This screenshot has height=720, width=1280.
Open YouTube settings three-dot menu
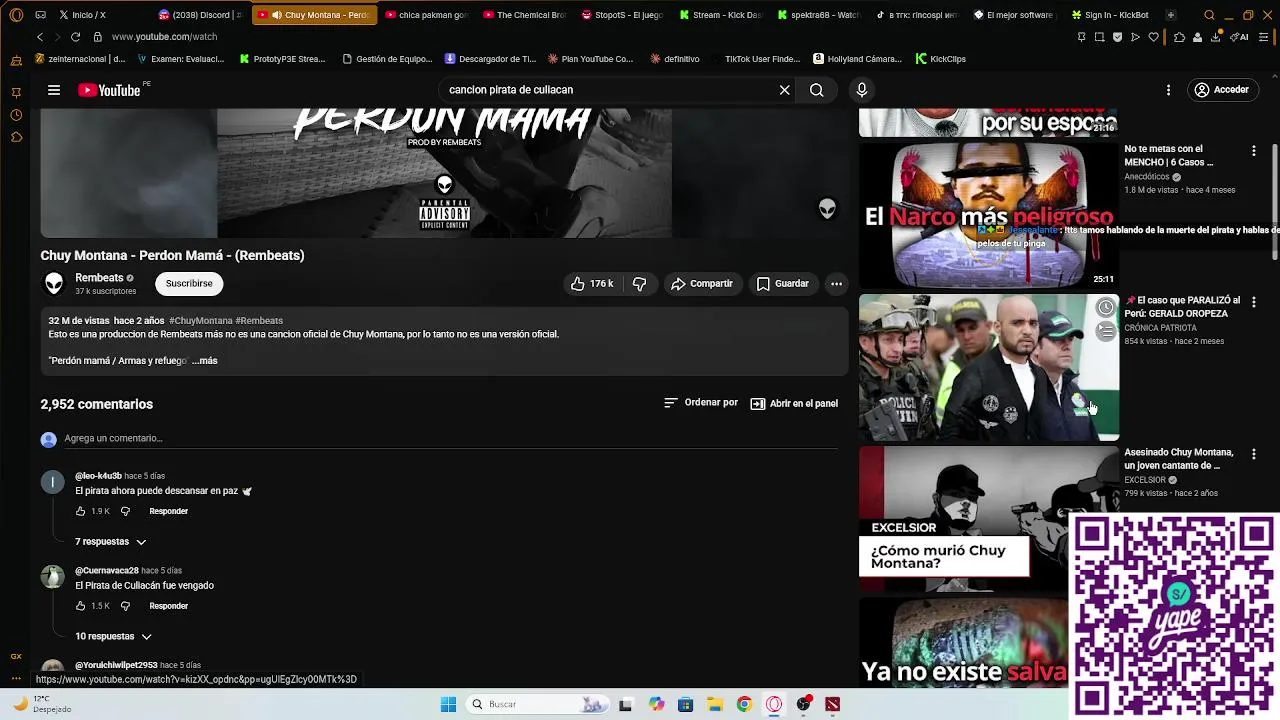pyautogui.click(x=1168, y=90)
